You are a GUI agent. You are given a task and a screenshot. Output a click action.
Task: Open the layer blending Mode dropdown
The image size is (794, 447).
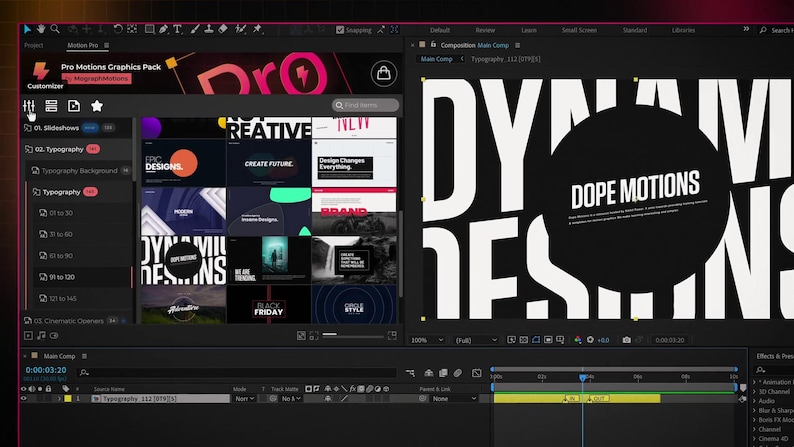pos(244,398)
